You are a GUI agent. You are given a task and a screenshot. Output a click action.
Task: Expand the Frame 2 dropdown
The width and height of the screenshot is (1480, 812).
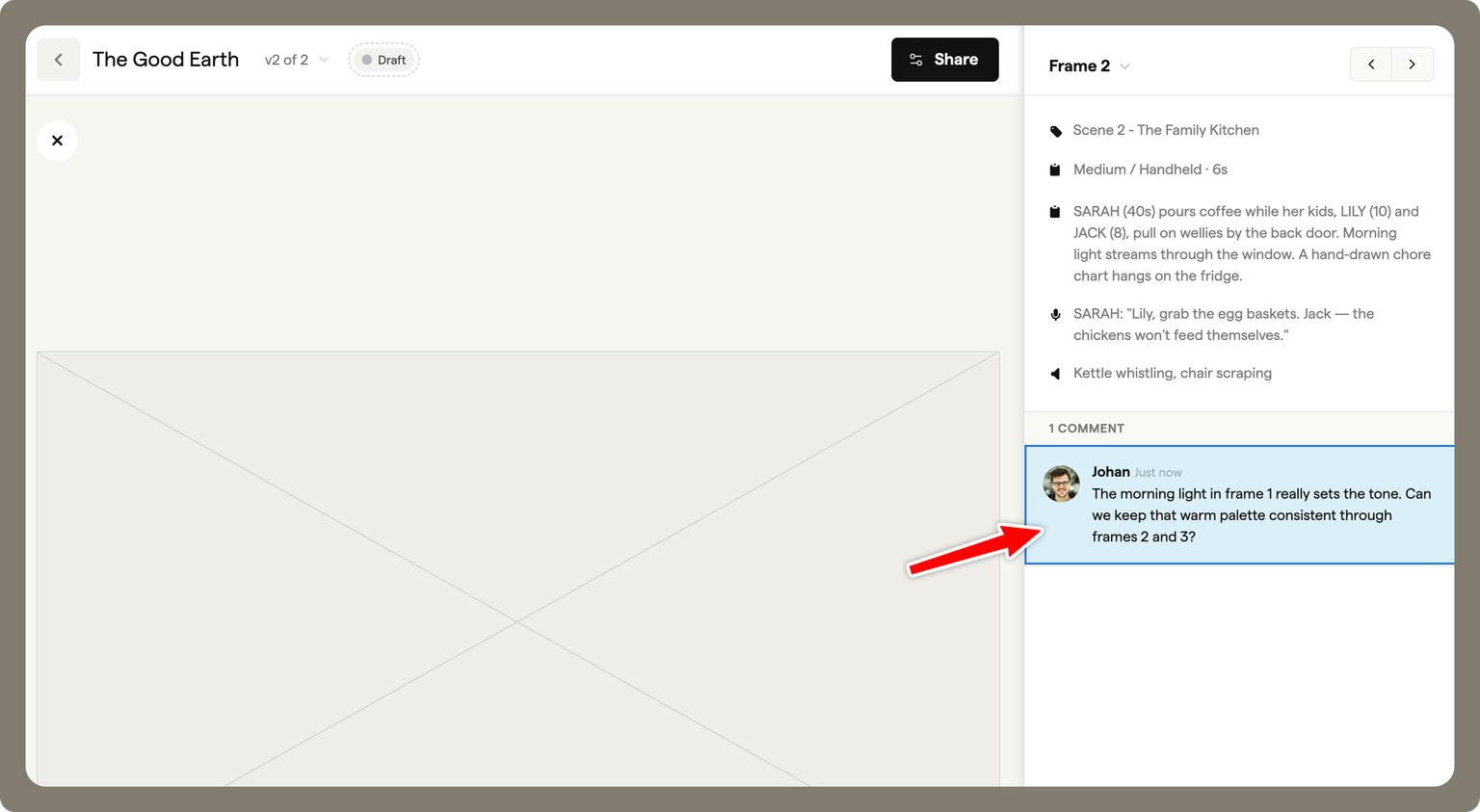tap(1089, 65)
